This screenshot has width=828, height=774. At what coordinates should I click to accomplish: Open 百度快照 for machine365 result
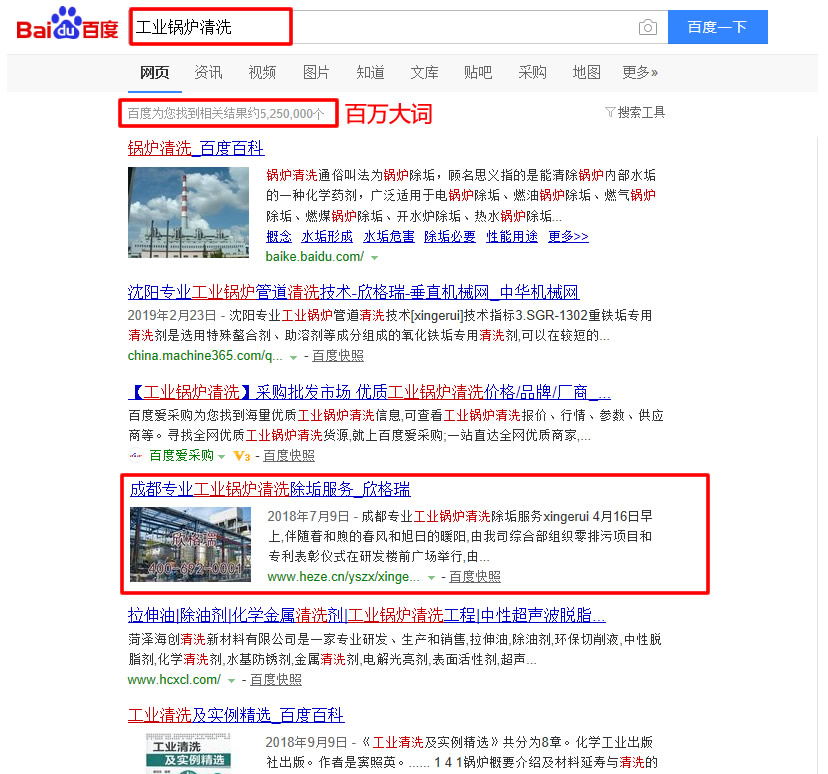338,356
